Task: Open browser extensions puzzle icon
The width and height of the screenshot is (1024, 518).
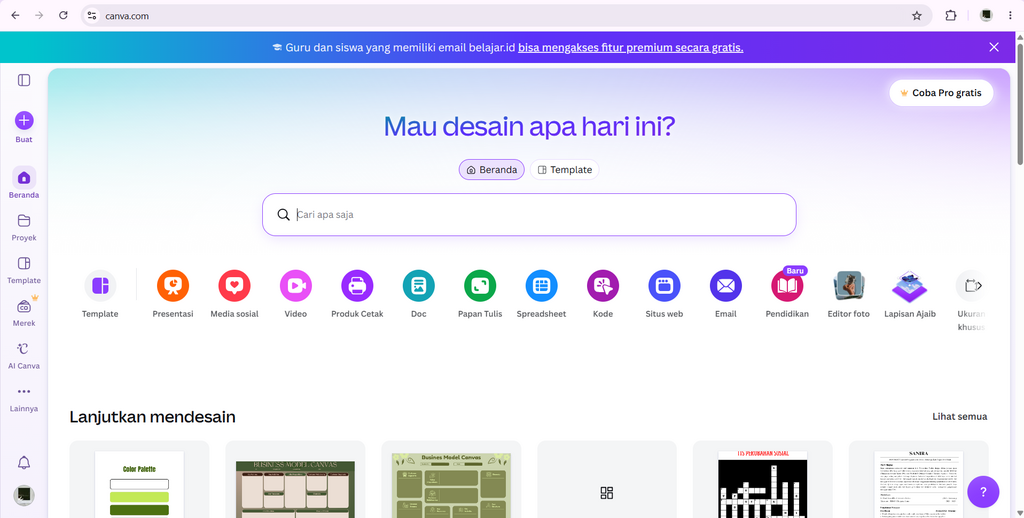Action: [x=951, y=16]
